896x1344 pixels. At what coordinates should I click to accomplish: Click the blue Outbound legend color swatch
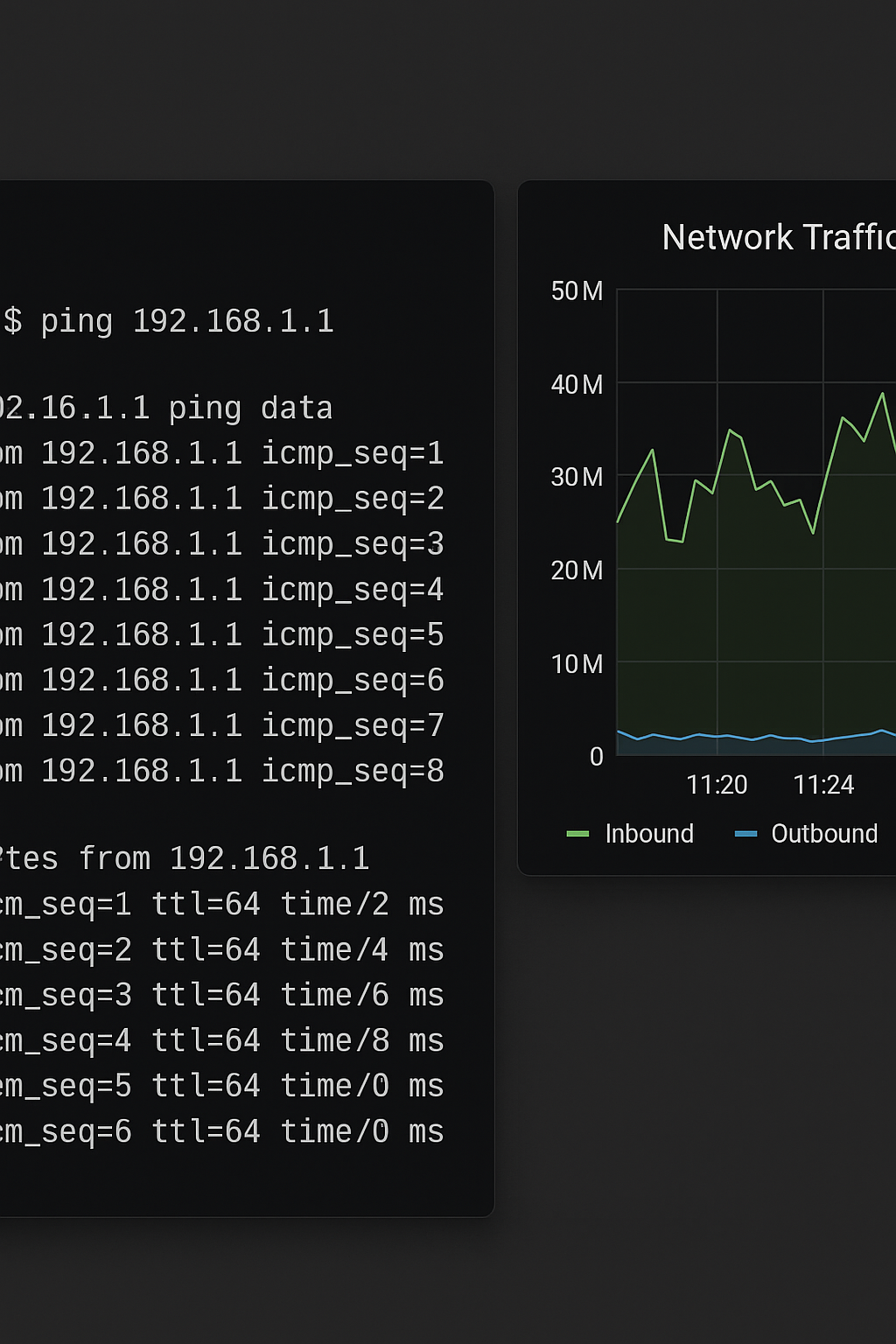pyautogui.click(x=745, y=834)
